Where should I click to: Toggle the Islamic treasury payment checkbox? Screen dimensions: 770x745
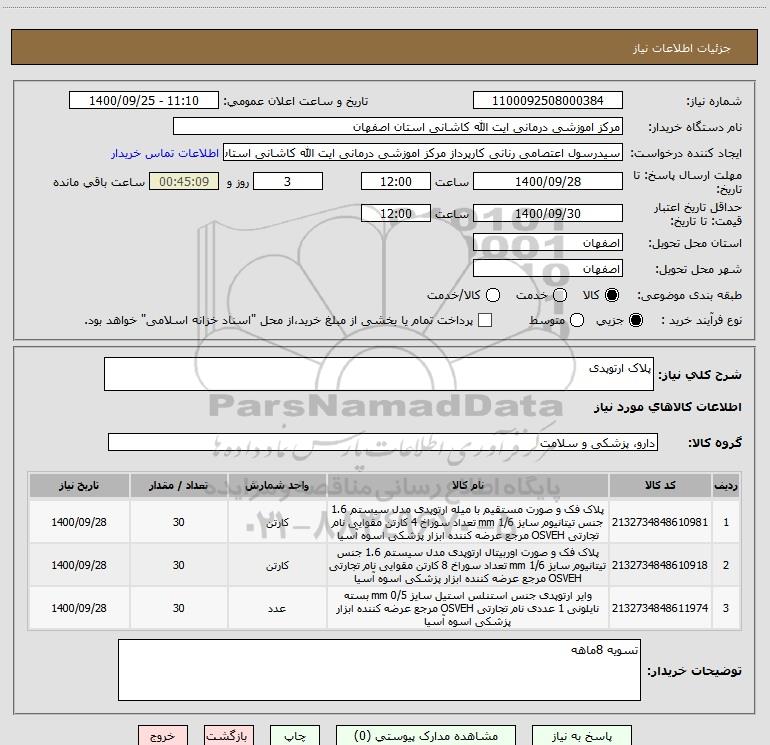click(485, 320)
